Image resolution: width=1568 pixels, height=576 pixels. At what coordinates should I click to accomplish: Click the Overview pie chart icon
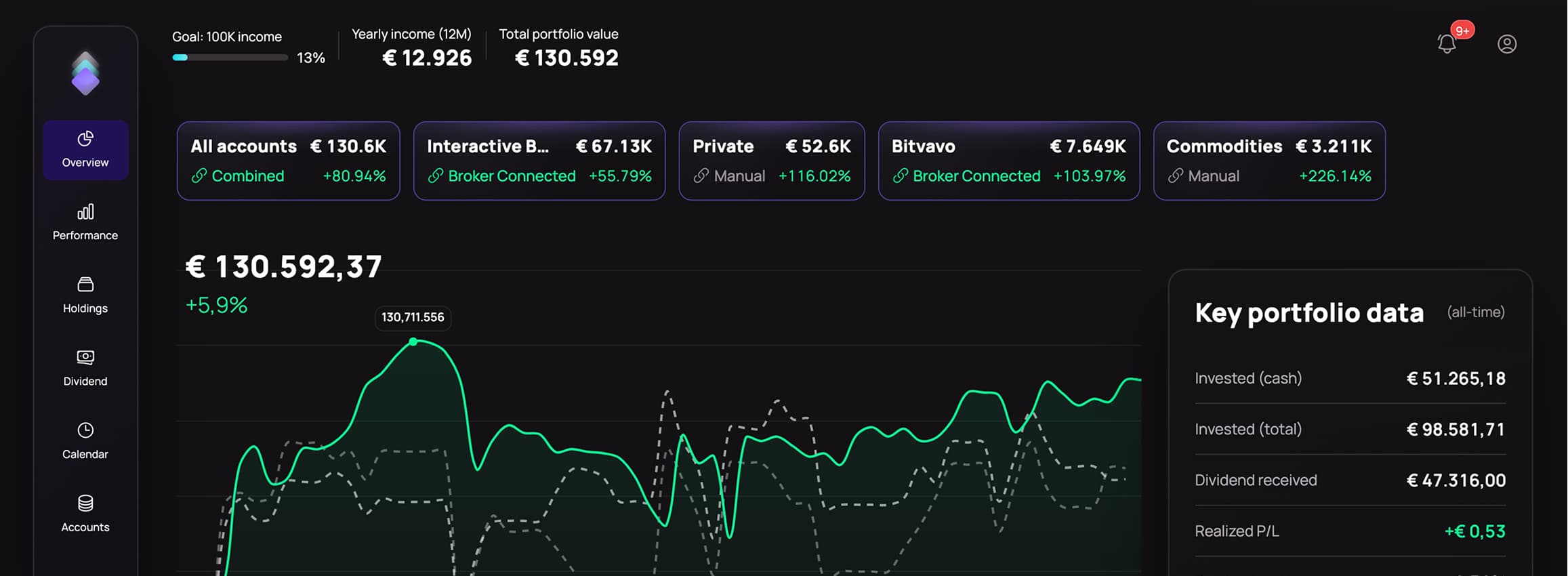(x=85, y=139)
